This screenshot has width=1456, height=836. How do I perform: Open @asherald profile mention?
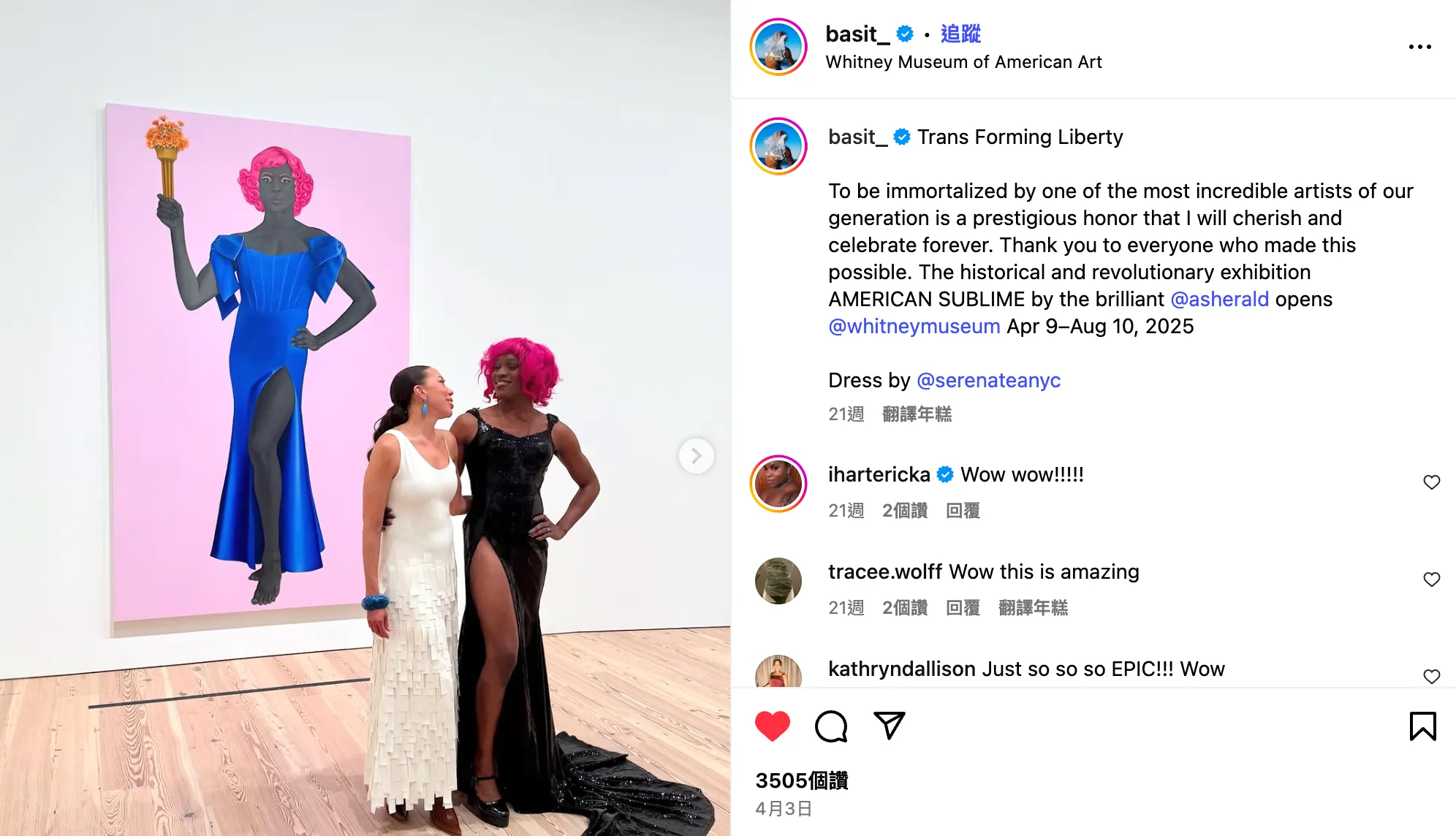click(1219, 299)
